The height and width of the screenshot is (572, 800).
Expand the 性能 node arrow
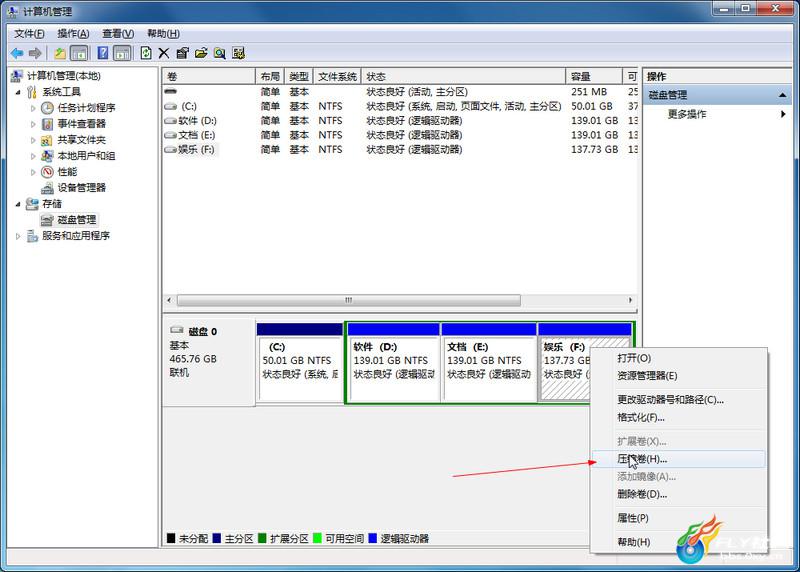[33, 172]
